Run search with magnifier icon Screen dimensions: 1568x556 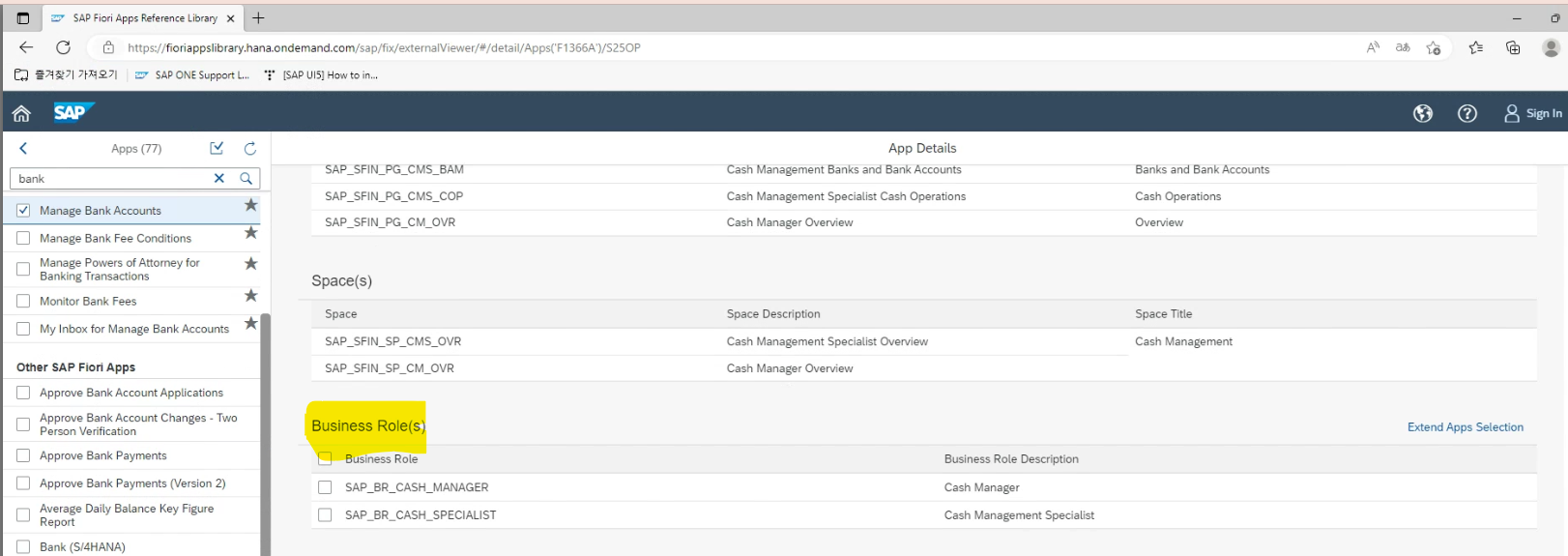pos(247,178)
